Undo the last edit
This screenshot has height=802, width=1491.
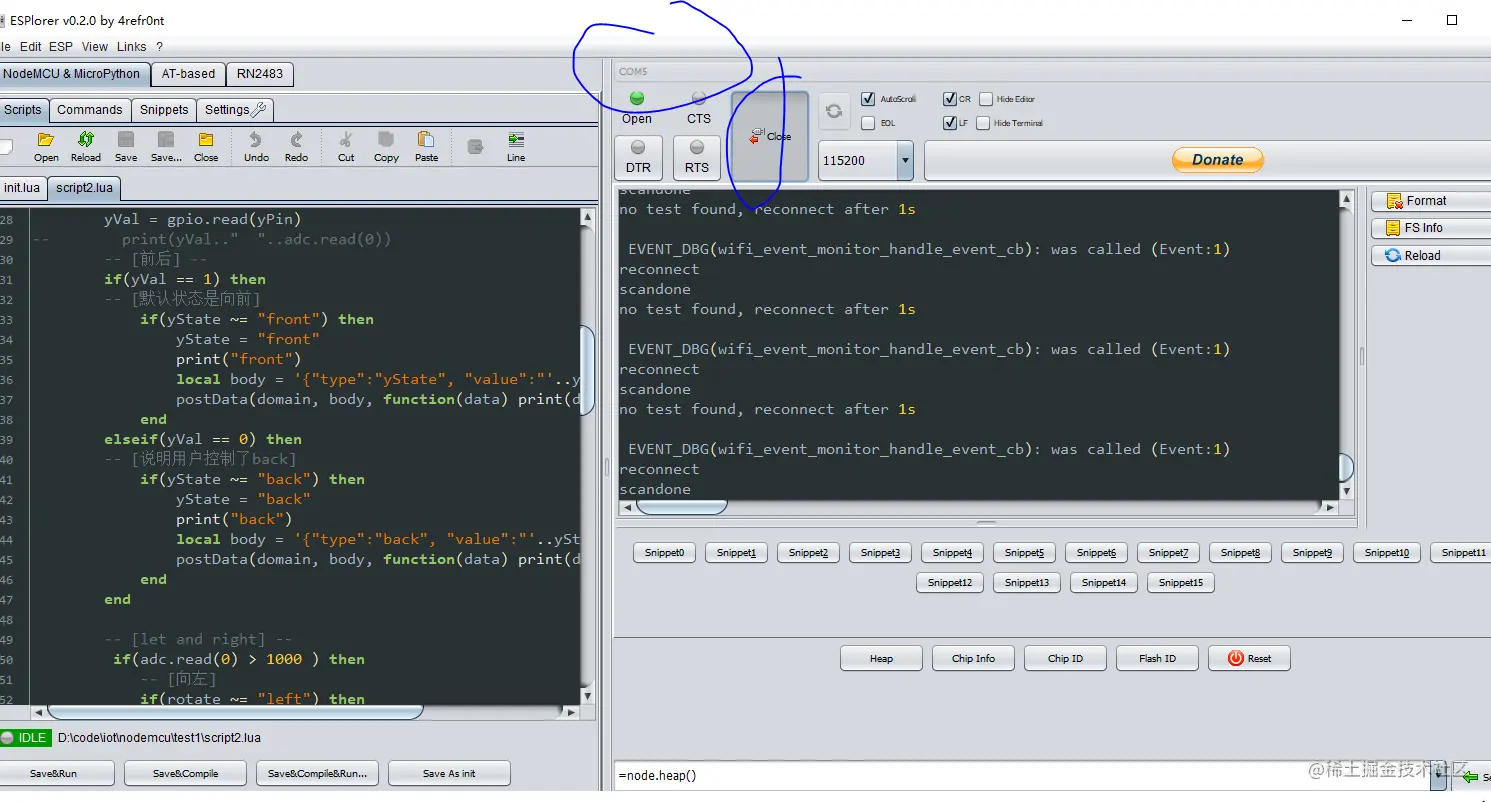coord(256,146)
